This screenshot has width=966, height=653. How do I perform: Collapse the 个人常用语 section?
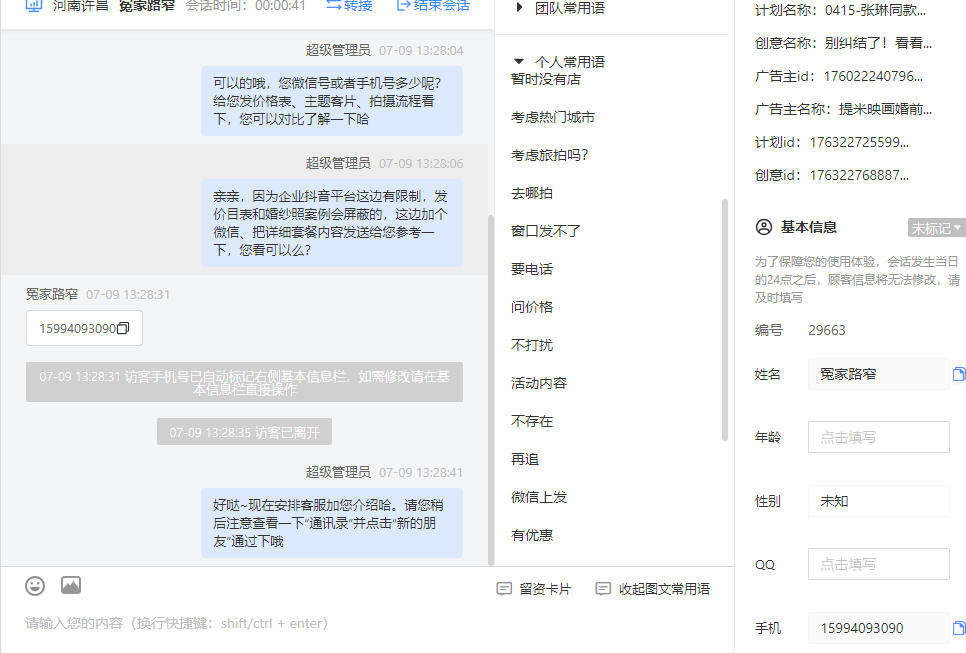(519, 62)
